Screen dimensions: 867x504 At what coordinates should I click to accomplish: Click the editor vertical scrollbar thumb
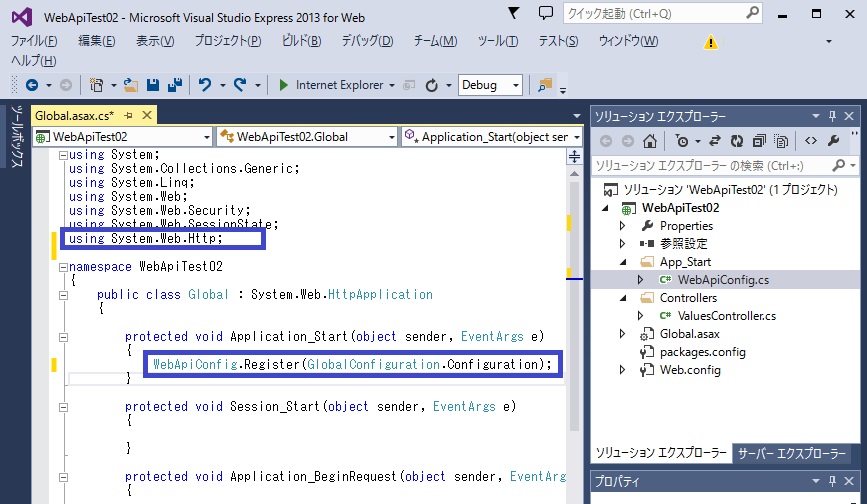pyautogui.click(x=574, y=304)
